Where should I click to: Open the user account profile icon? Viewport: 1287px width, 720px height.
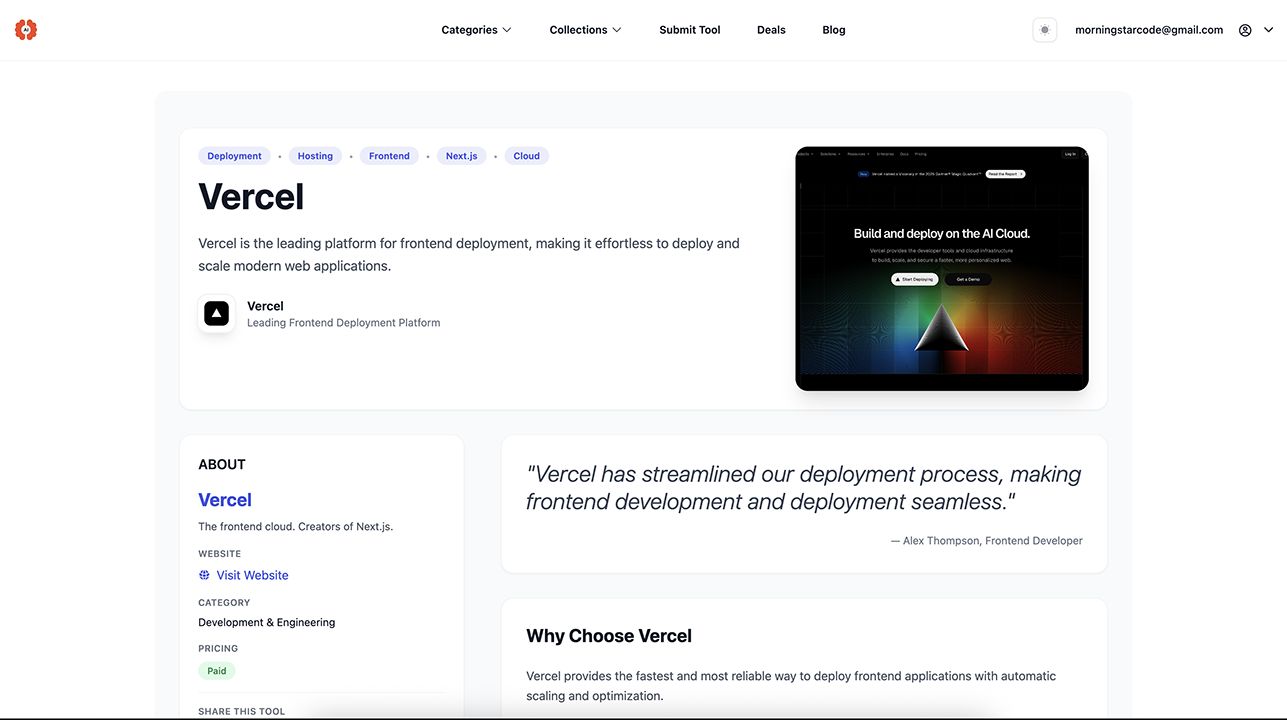[x=1245, y=30]
